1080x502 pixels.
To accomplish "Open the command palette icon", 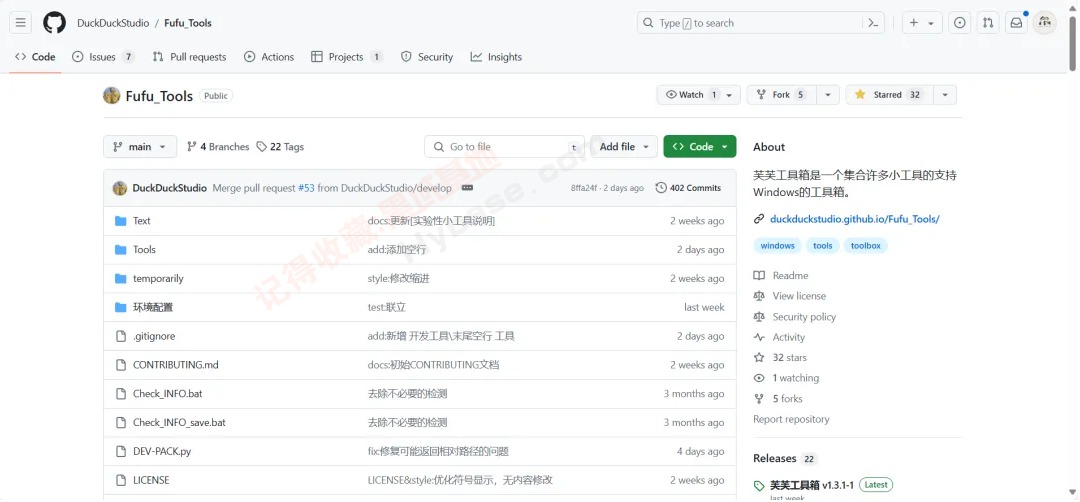I will click(873, 23).
